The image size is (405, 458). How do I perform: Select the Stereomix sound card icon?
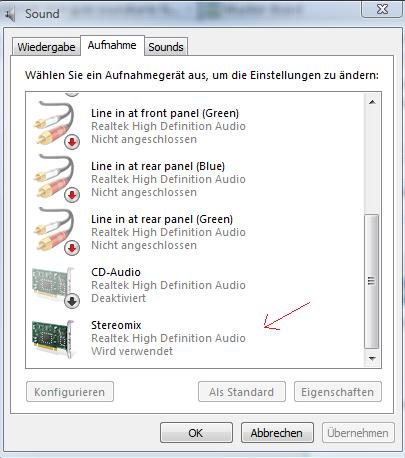[53, 339]
